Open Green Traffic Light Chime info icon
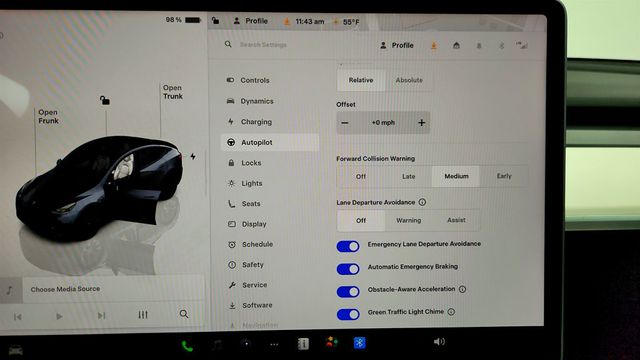Image resolution: width=640 pixels, height=360 pixels. pos(451,312)
